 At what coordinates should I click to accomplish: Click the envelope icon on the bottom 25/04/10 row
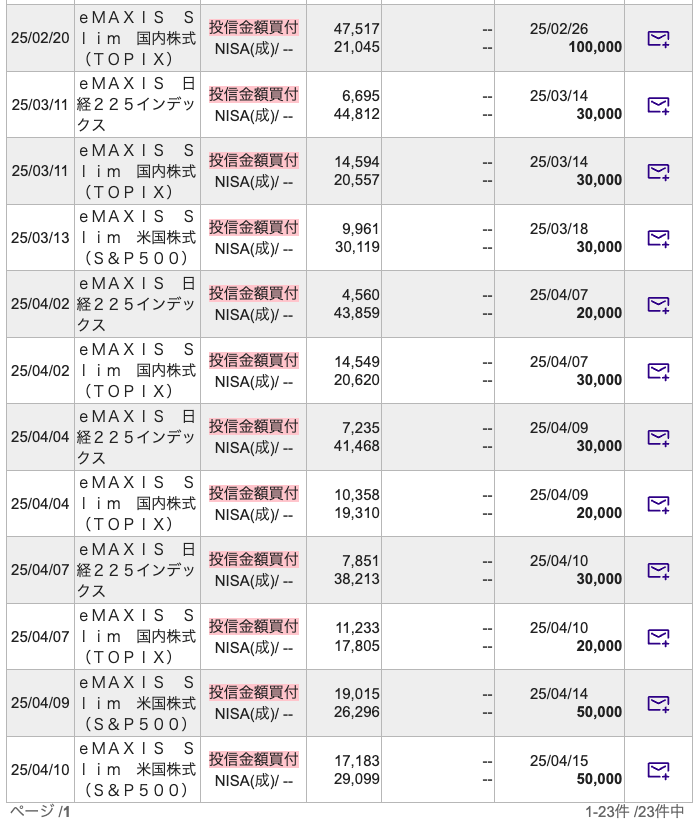coord(660,769)
